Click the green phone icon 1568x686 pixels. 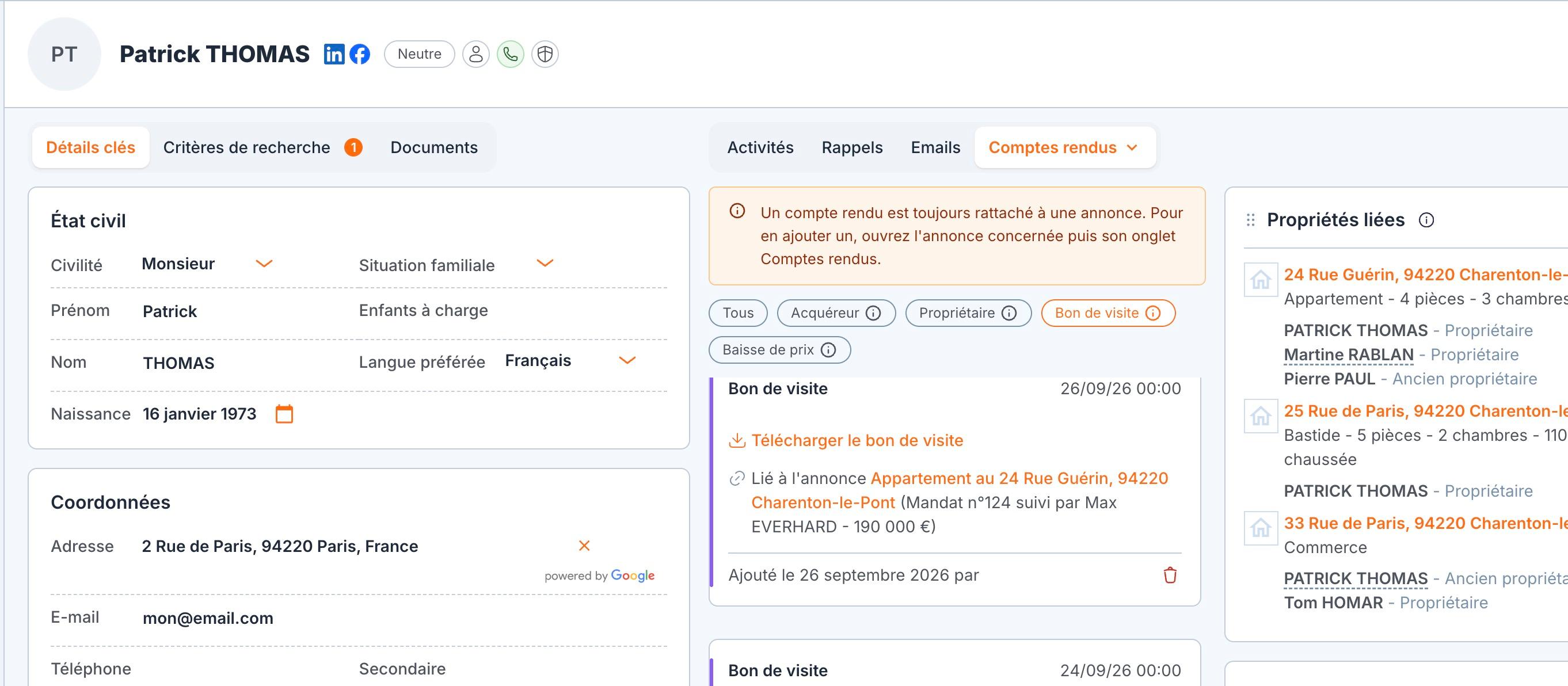click(510, 54)
